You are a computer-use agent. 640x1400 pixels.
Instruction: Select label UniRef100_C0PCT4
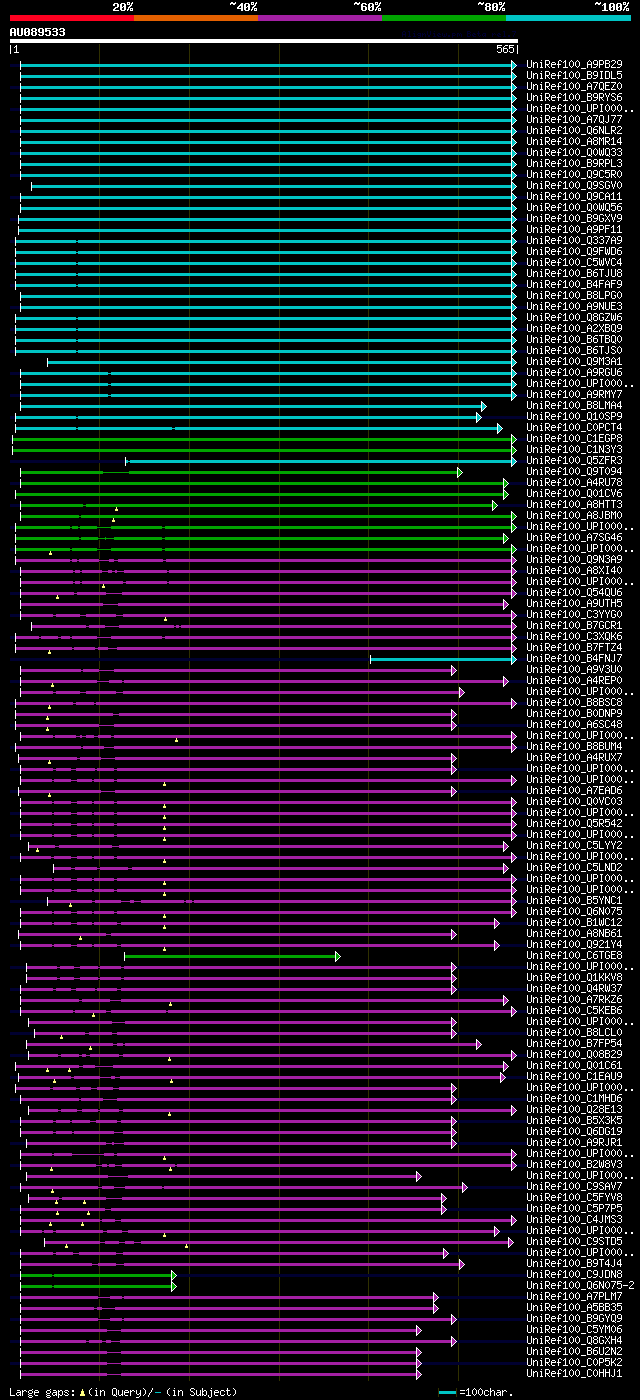(x=574, y=427)
